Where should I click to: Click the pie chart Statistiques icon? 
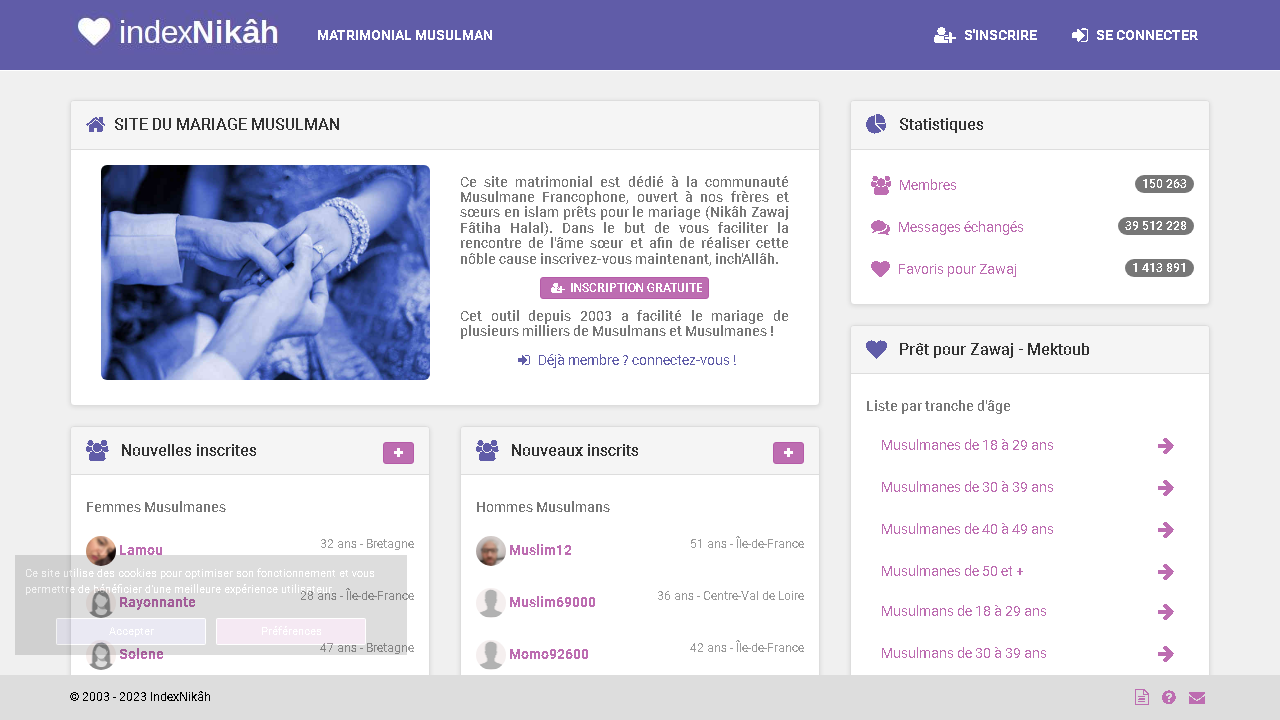click(x=876, y=124)
